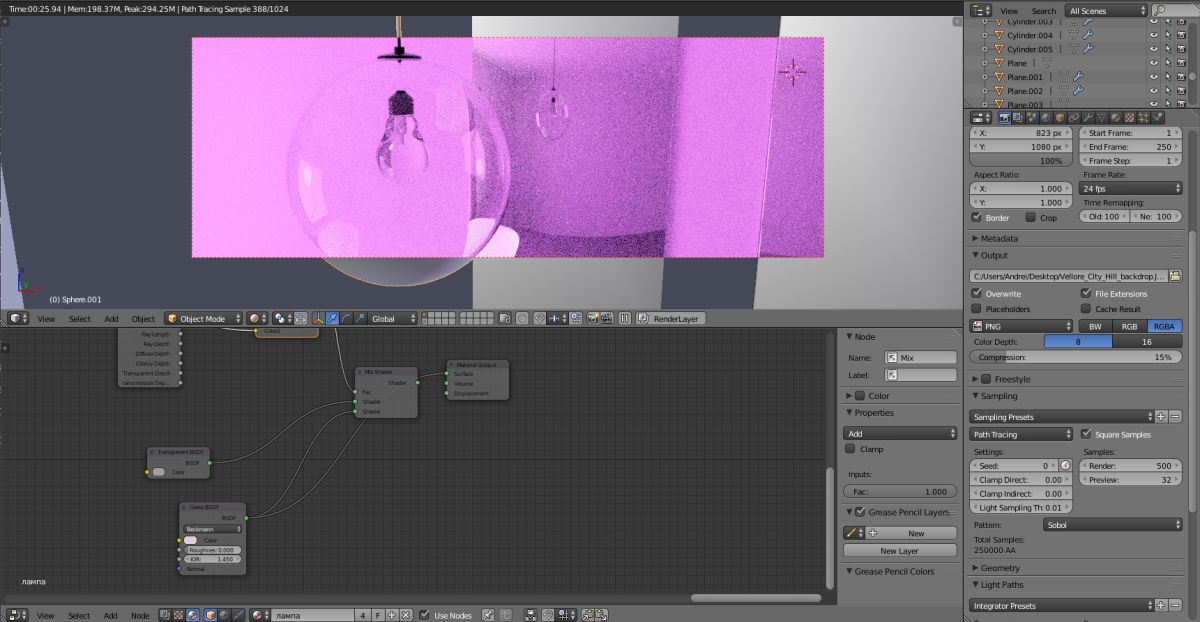Select Shader nodes tree type icon
This screenshot has width=1200, height=622.
(x=192, y=615)
